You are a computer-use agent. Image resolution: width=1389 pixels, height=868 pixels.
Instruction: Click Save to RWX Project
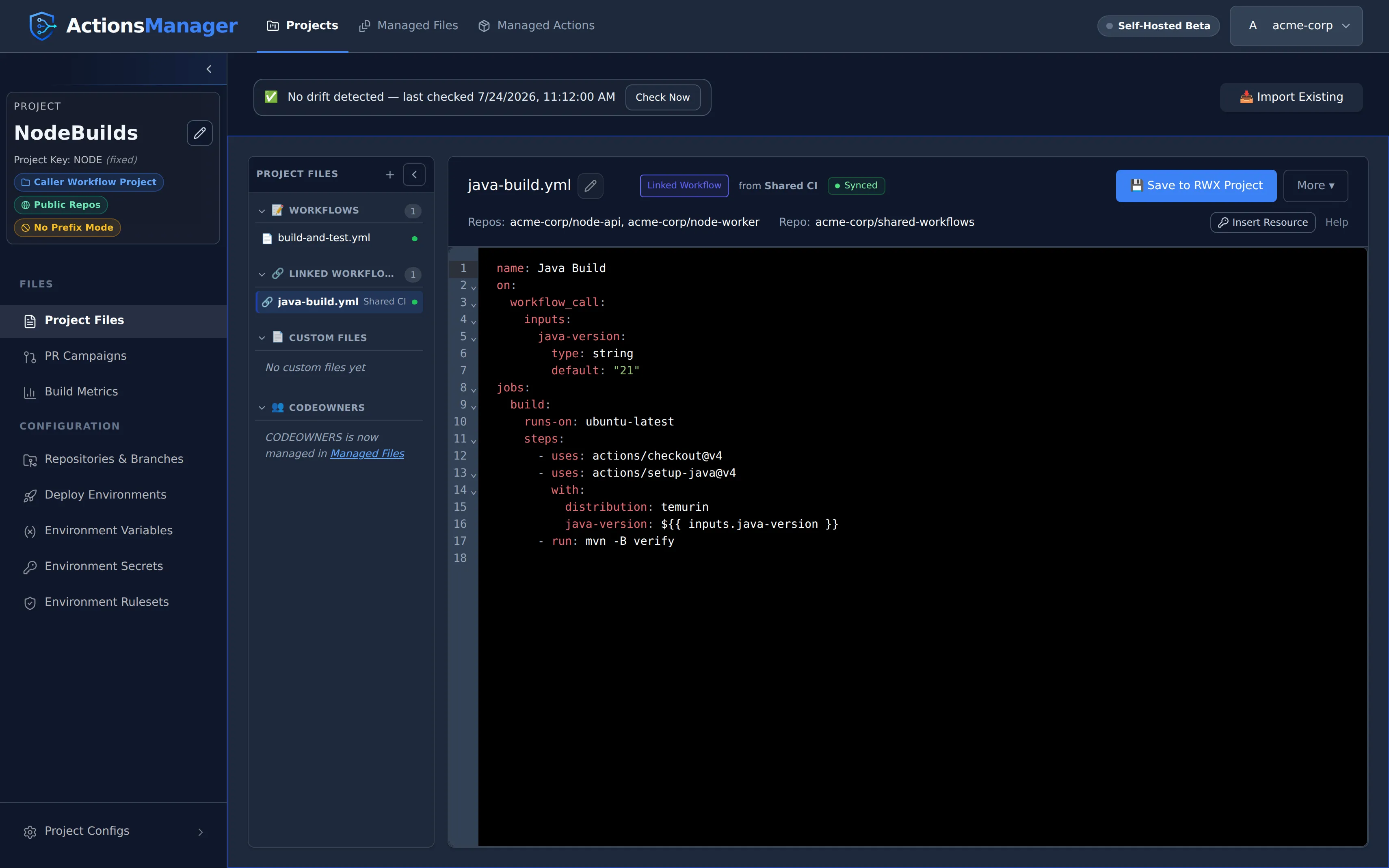pos(1196,186)
